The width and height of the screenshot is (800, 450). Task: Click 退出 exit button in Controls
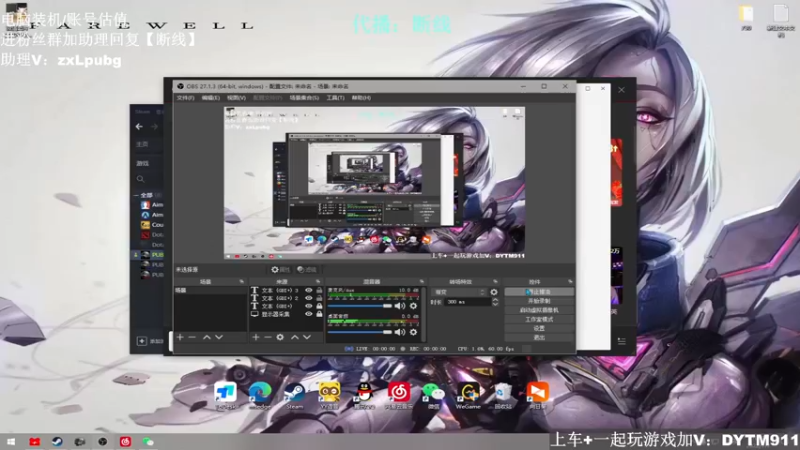click(539, 338)
